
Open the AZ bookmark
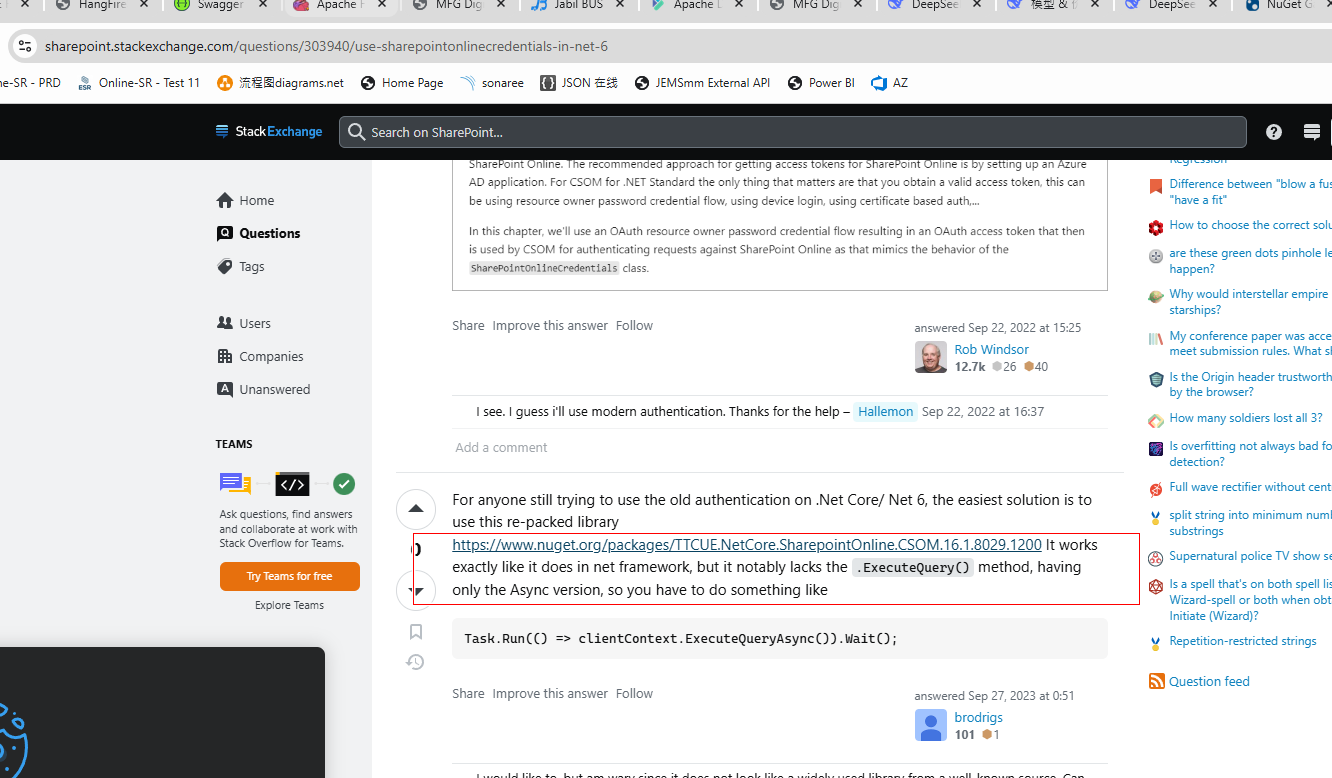890,83
